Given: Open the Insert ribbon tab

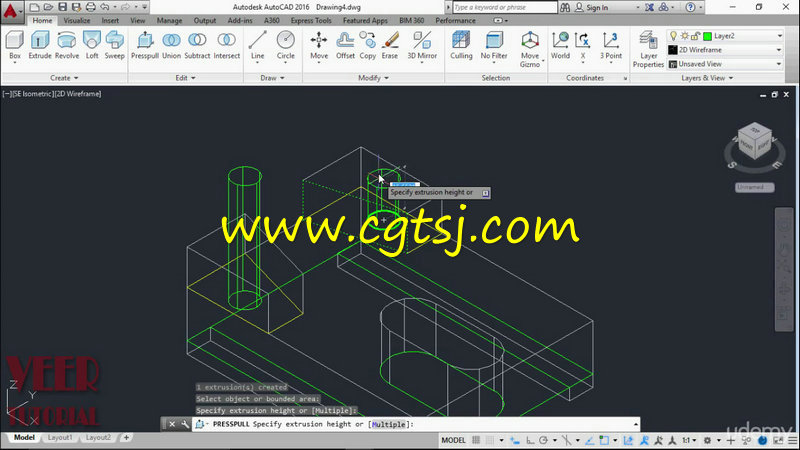Looking at the screenshot, I should pos(110,20).
